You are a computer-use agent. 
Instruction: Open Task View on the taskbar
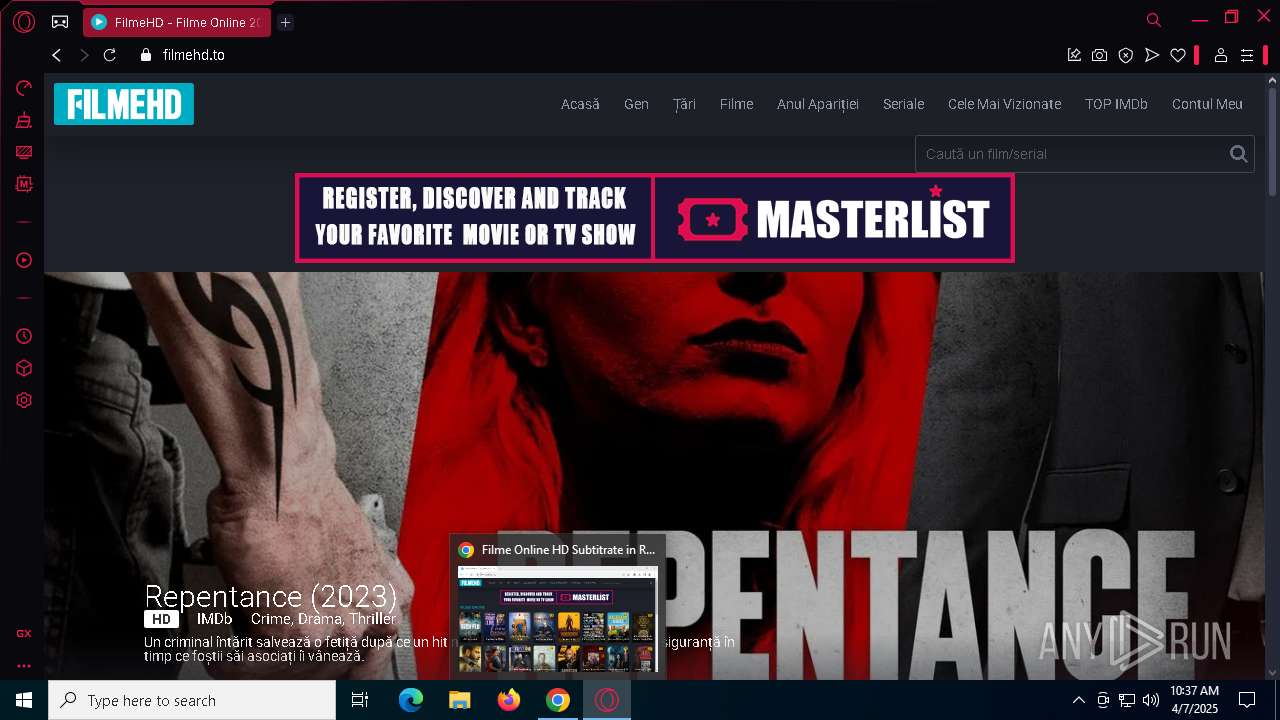[x=360, y=700]
